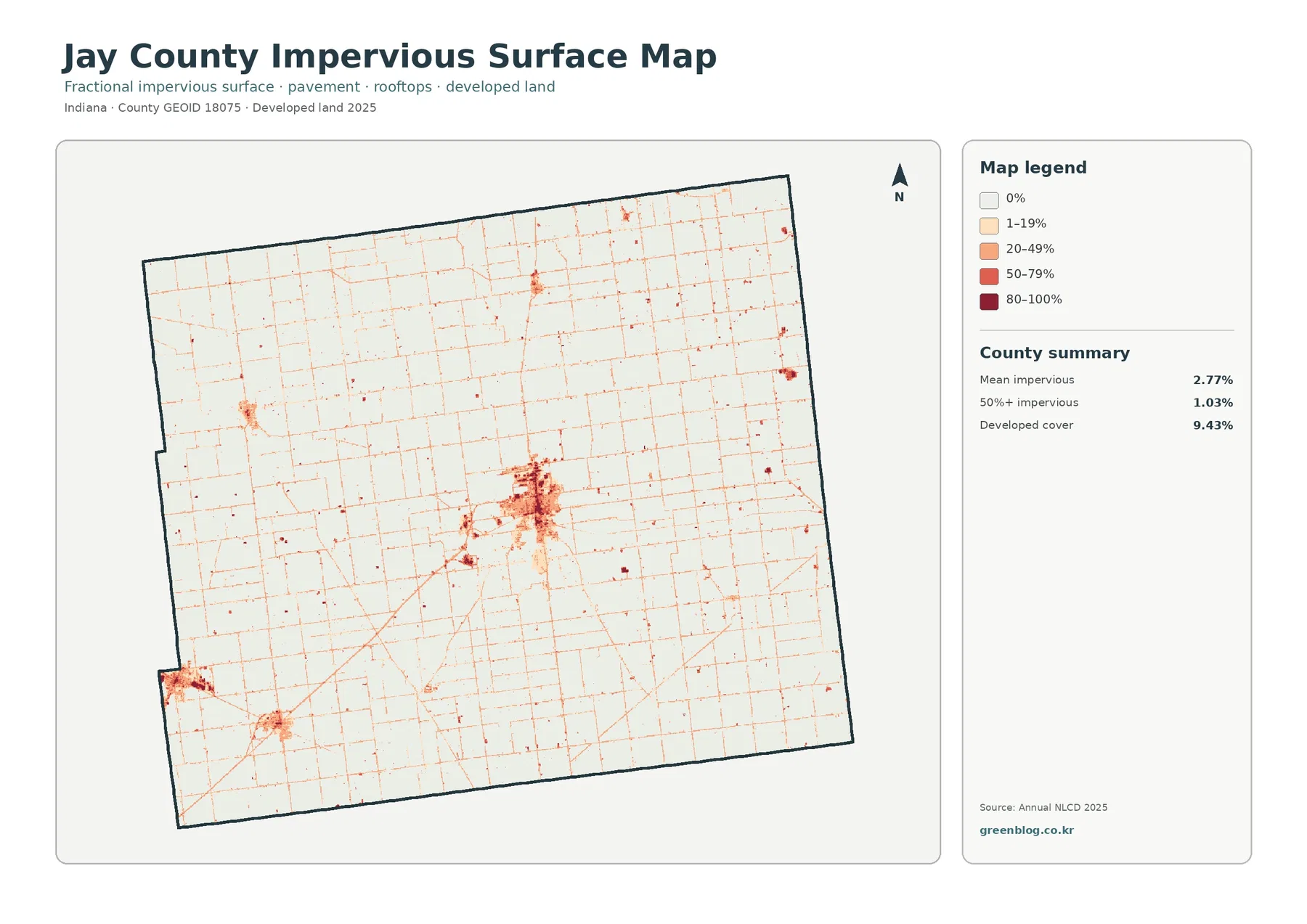This screenshot has height=924, width=1307.
Task: Click the 1–19% legend label
Action: pyautogui.click(x=1026, y=224)
